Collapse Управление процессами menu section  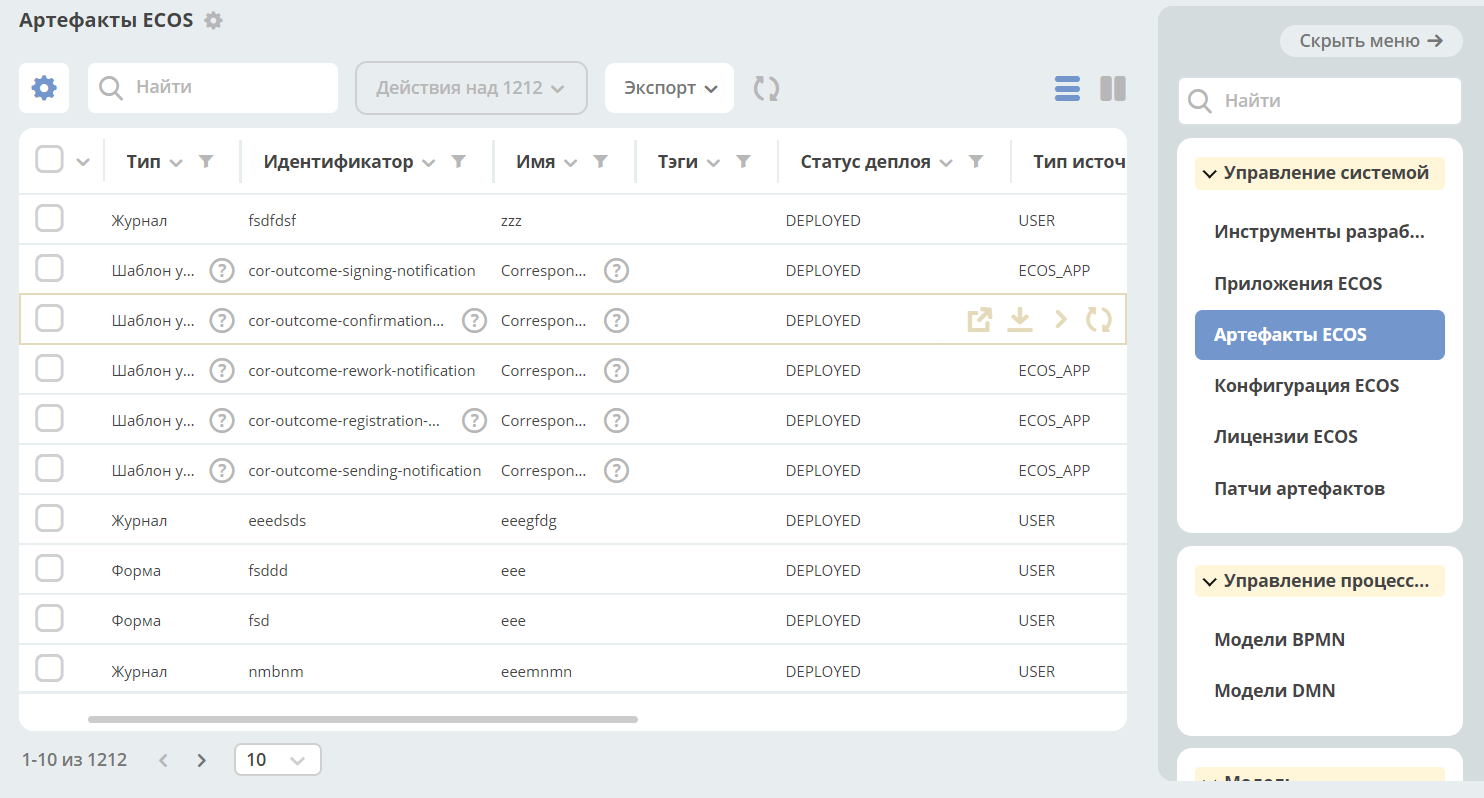[1320, 581]
